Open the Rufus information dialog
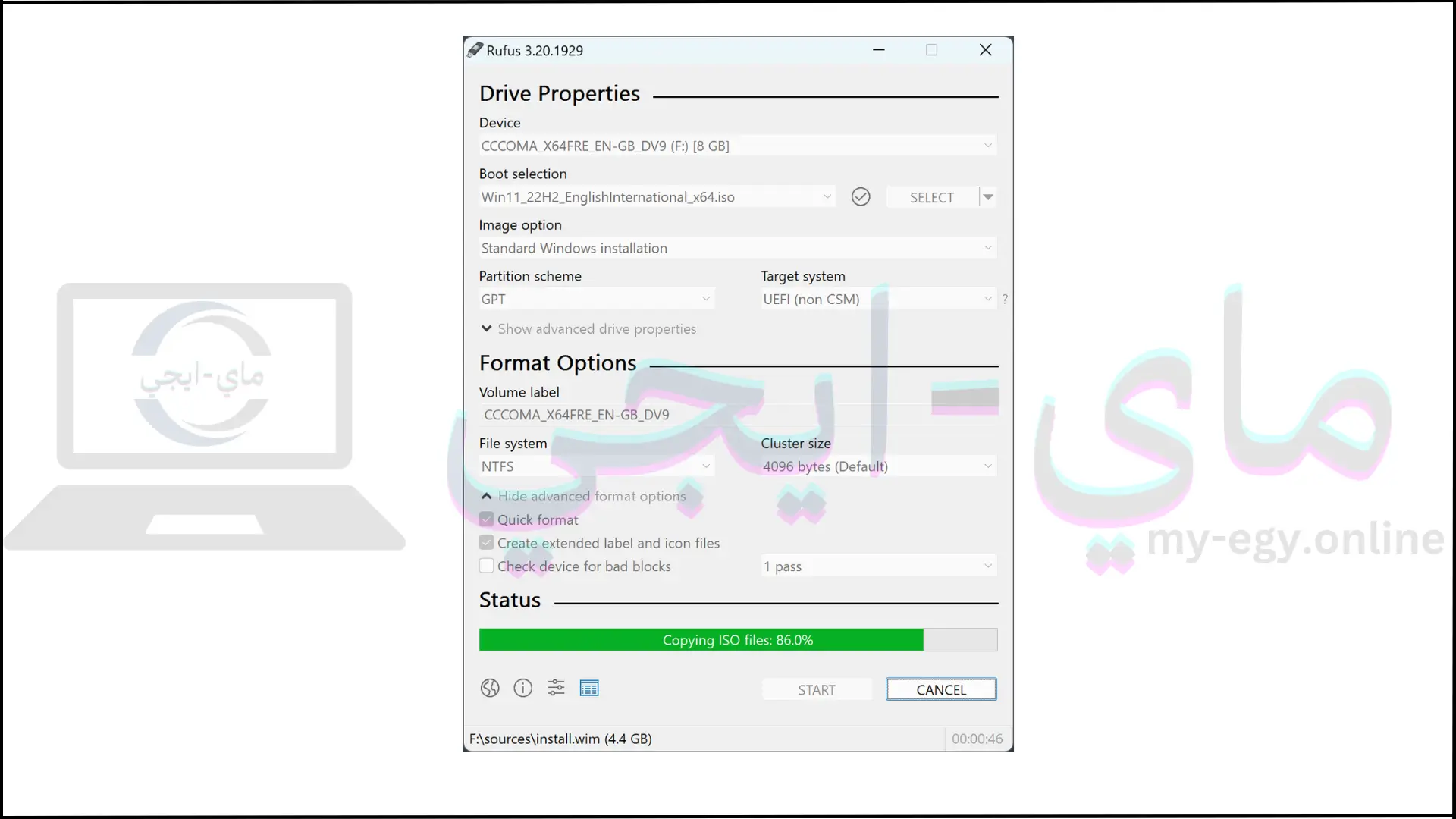1456x819 pixels. coord(522,688)
